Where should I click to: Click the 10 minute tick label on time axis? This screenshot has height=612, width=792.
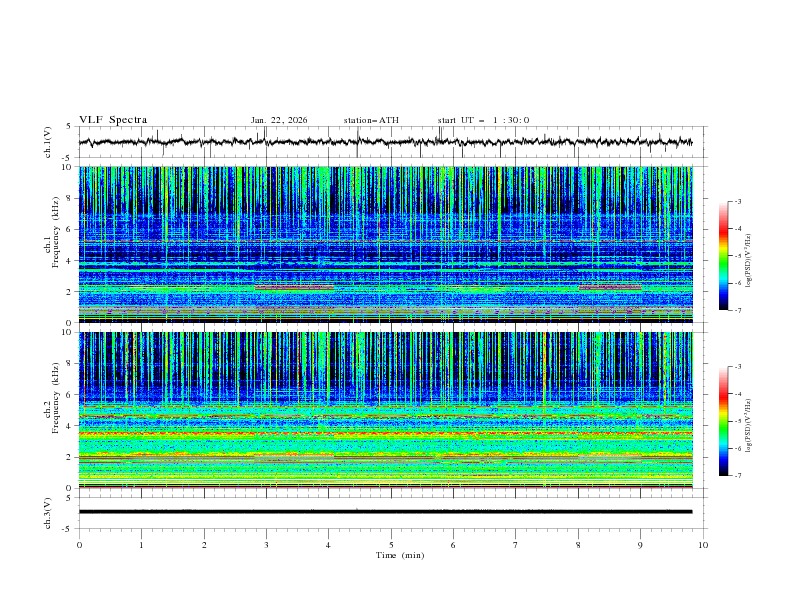click(x=703, y=545)
